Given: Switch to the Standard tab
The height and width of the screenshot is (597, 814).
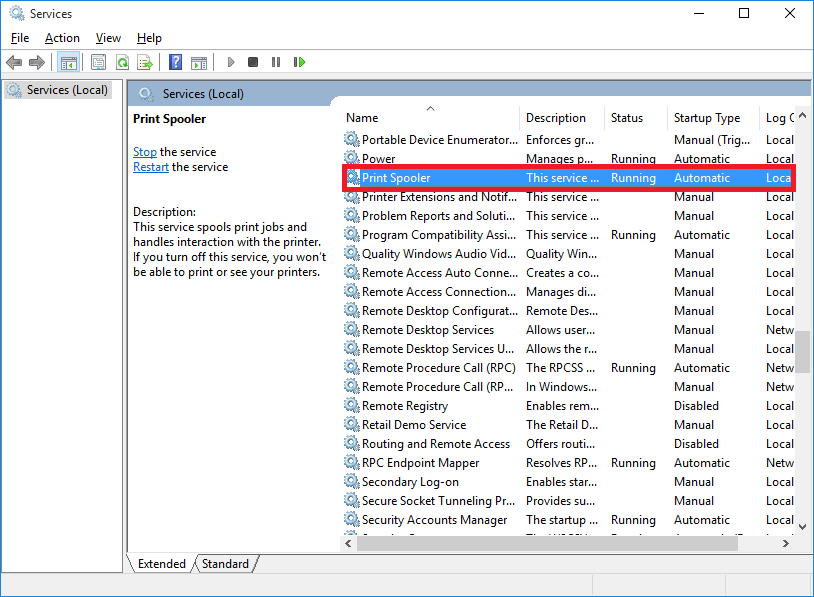Looking at the screenshot, I should point(225,564).
